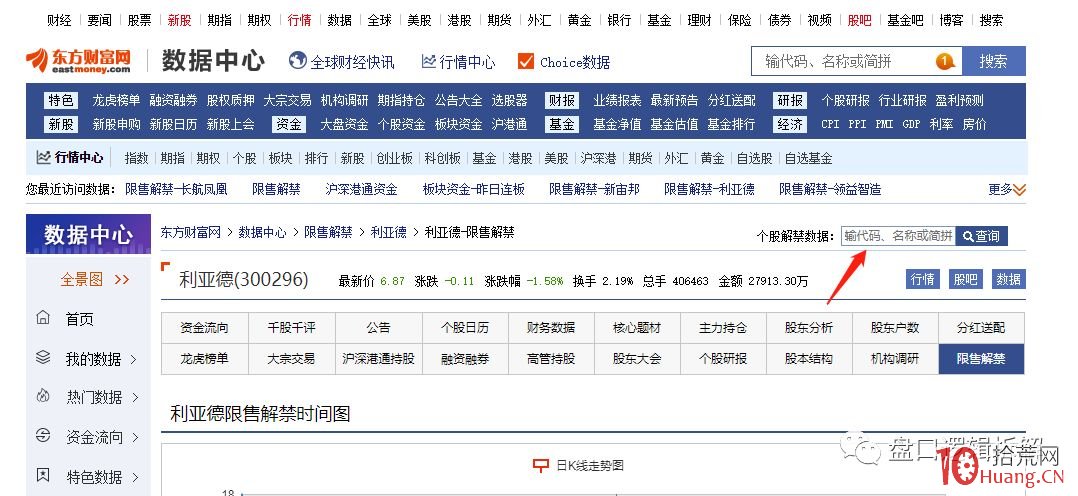Screen dimensions: 1078x496
Task: Open recent visit 限售解禁-长航凤凰
Action: pos(176,189)
